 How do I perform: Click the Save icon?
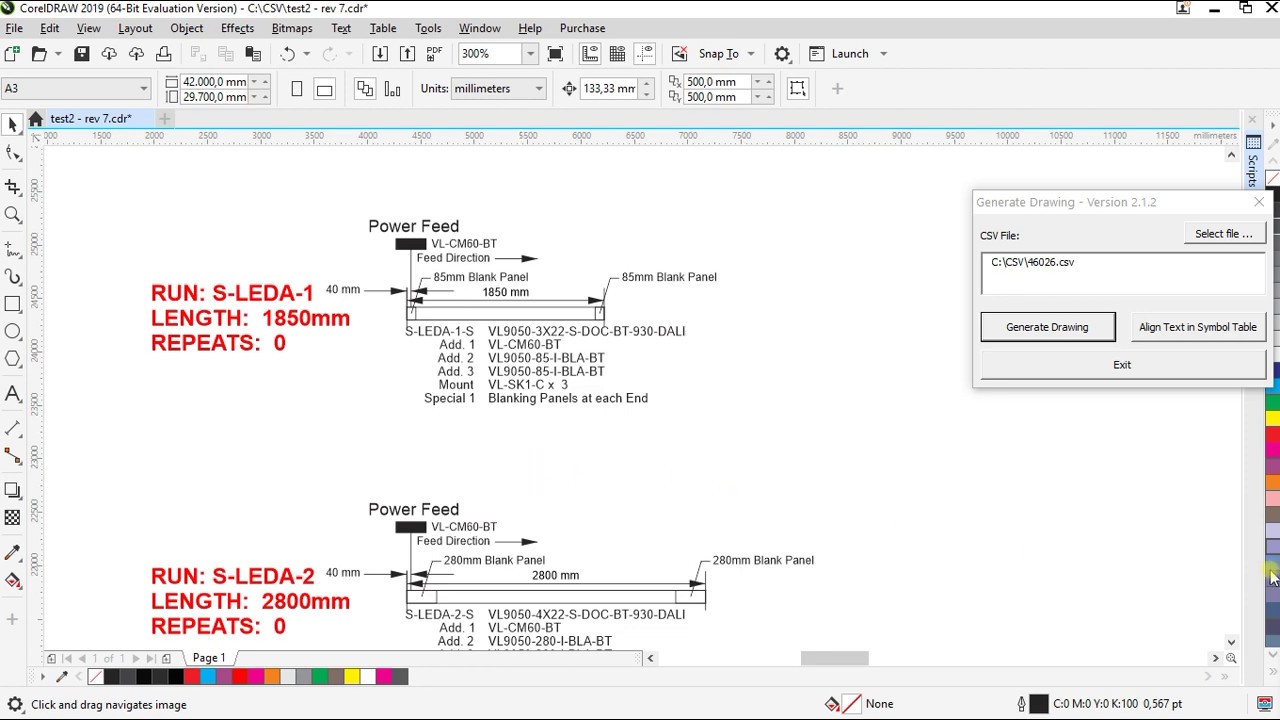click(82, 54)
